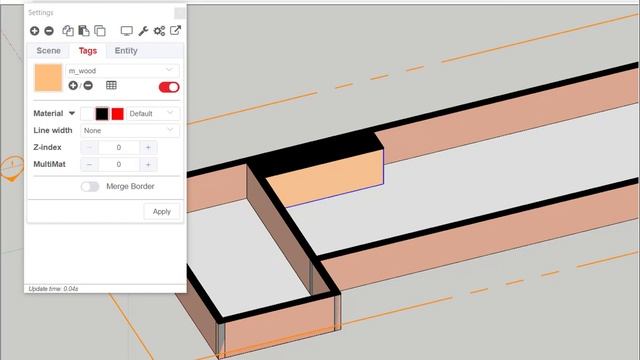The width and height of the screenshot is (640, 360).
Task: Switch to the Entity tab
Action: [x=126, y=51]
